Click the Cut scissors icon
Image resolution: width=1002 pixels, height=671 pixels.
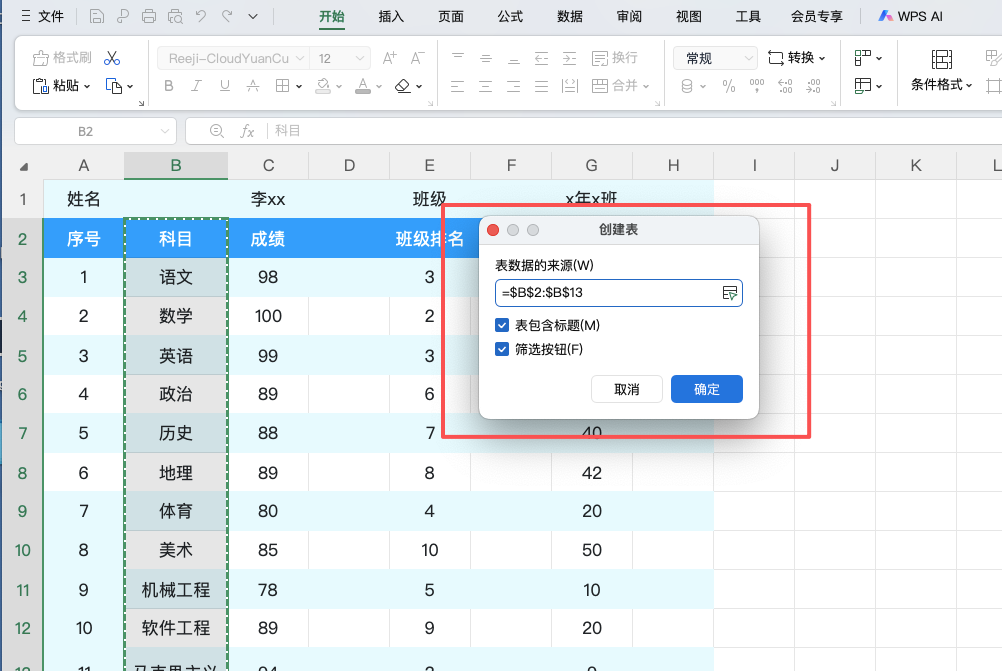pyautogui.click(x=115, y=57)
